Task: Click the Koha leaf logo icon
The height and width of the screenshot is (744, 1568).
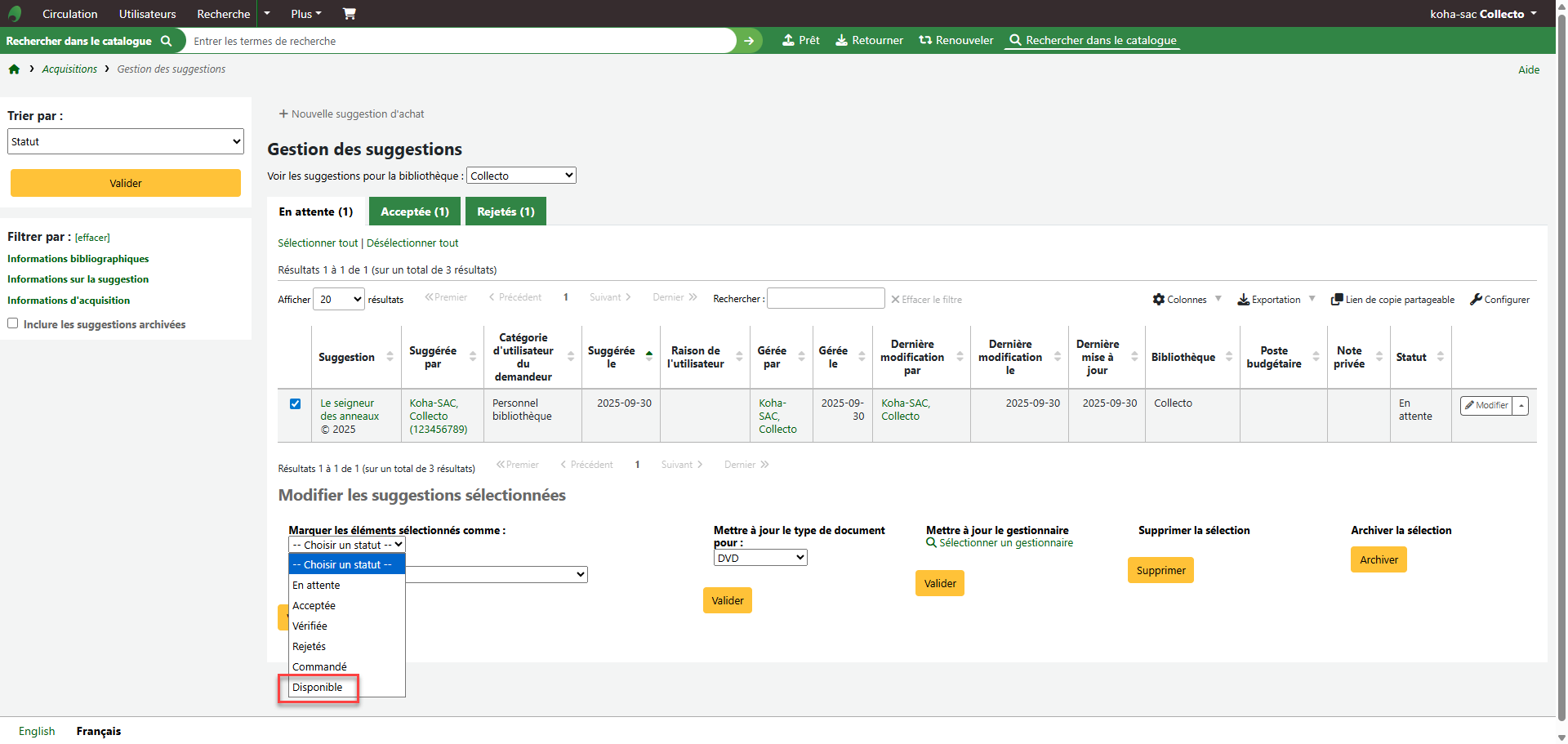Action: (14, 14)
